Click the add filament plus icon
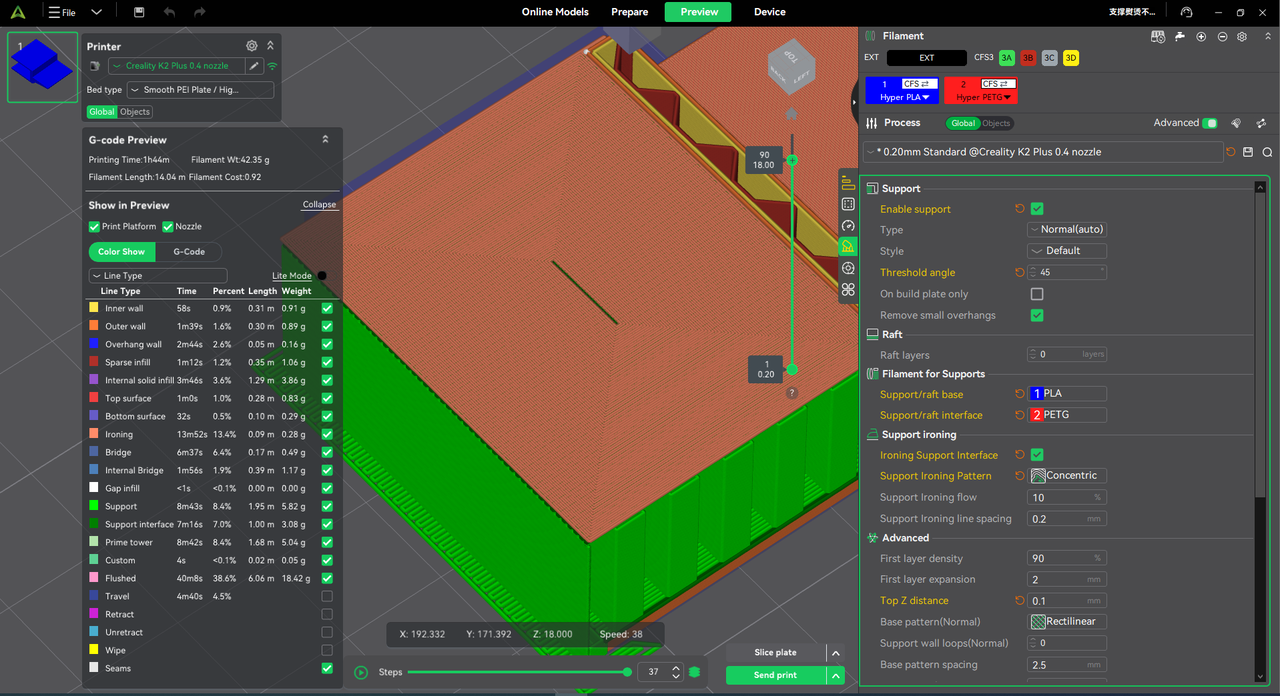Viewport: 1280px width, 696px height. click(1202, 36)
